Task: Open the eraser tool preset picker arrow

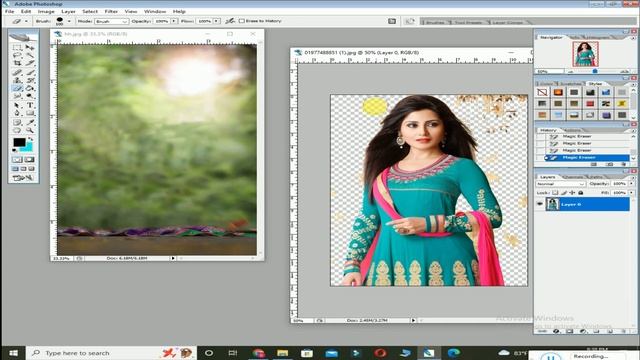Action: tap(27, 21)
